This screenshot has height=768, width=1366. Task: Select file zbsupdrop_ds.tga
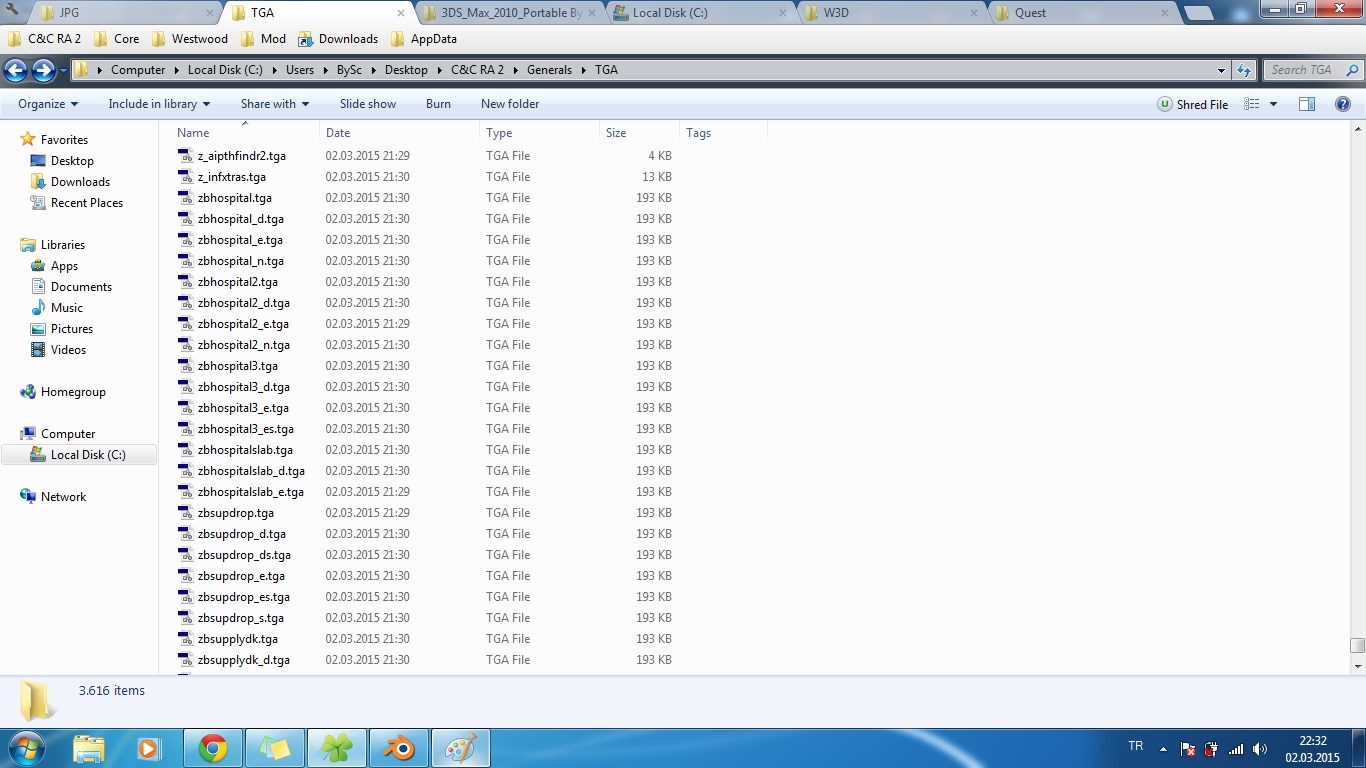coord(244,555)
